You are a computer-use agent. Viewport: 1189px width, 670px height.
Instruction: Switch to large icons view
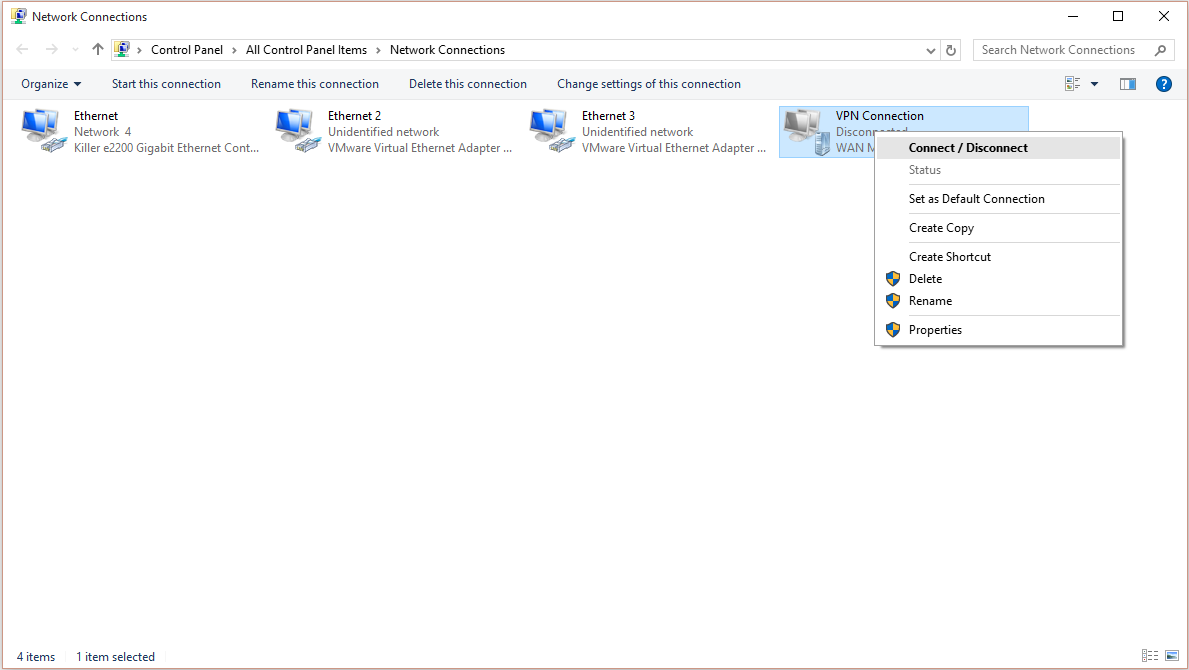click(1074, 84)
